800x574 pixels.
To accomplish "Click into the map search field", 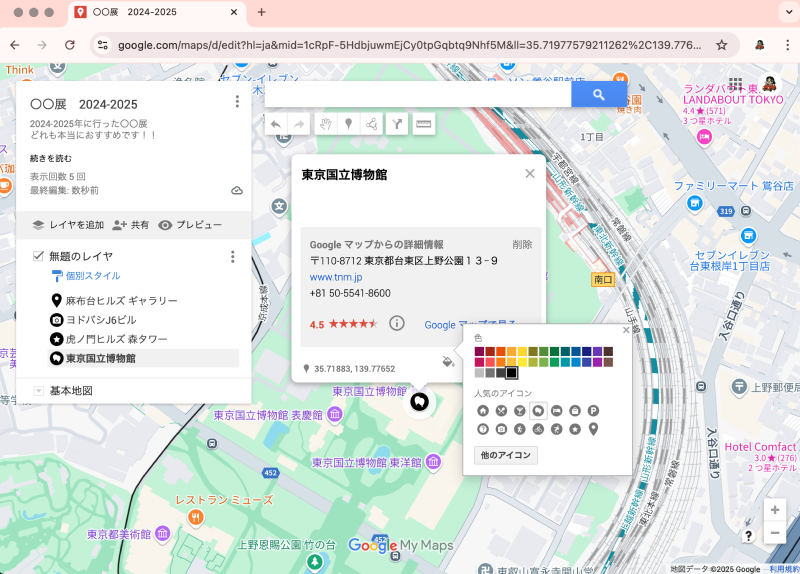I will point(418,94).
